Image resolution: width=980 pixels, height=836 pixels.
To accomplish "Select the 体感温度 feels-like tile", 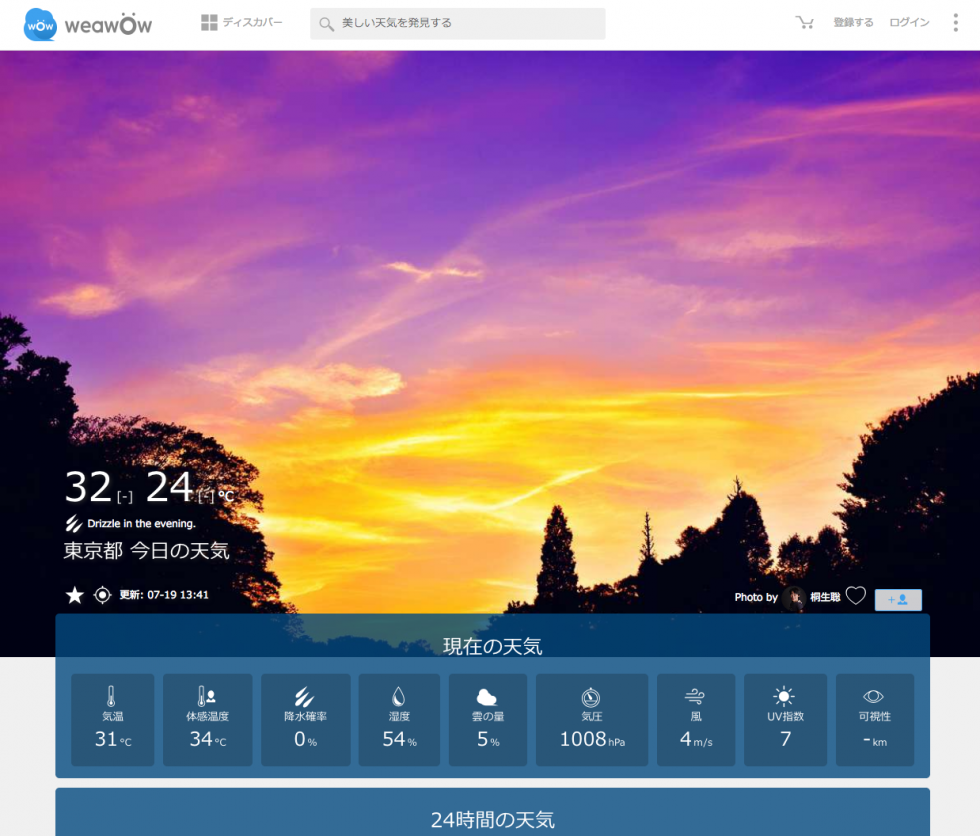I will point(207,719).
